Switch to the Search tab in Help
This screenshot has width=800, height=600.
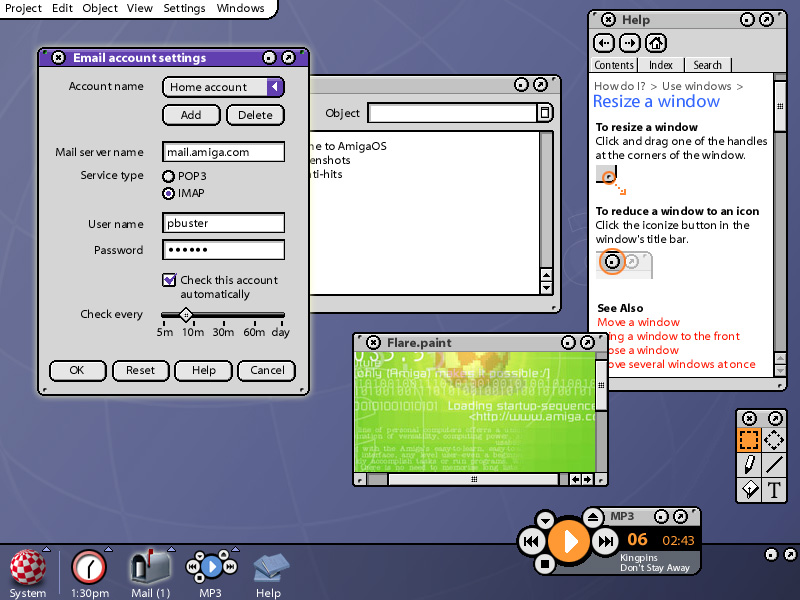coord(708,65)
